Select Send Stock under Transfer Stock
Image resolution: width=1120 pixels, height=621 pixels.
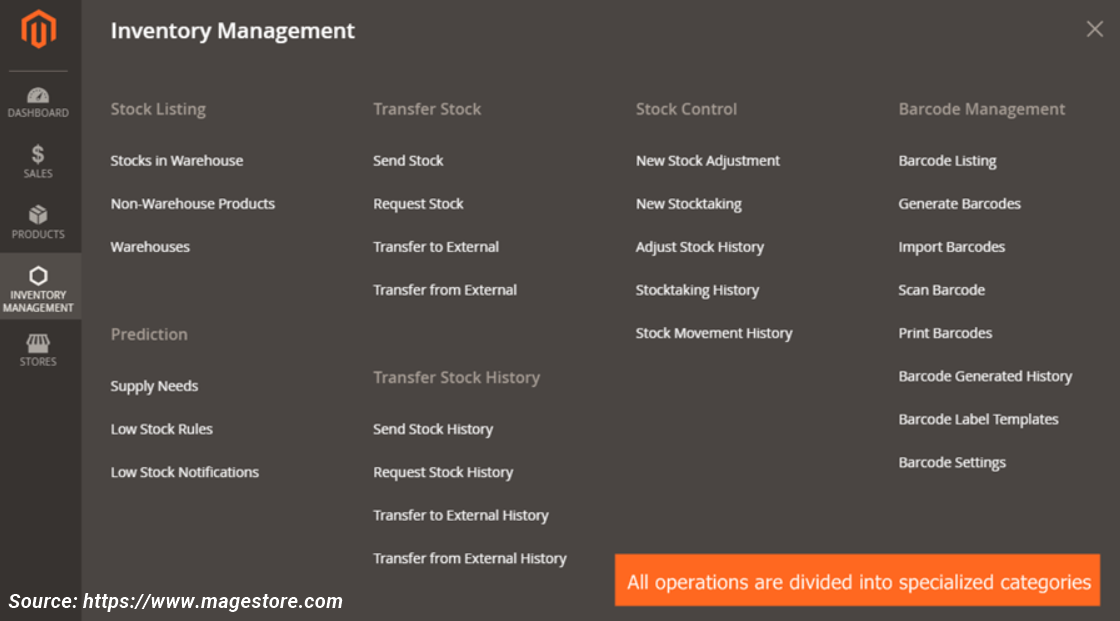408,161
